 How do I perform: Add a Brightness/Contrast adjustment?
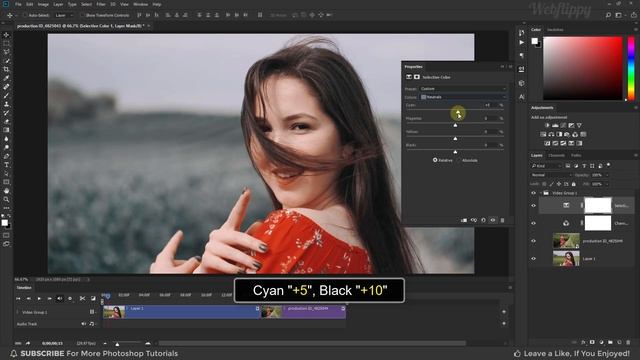tap(547, 125)
